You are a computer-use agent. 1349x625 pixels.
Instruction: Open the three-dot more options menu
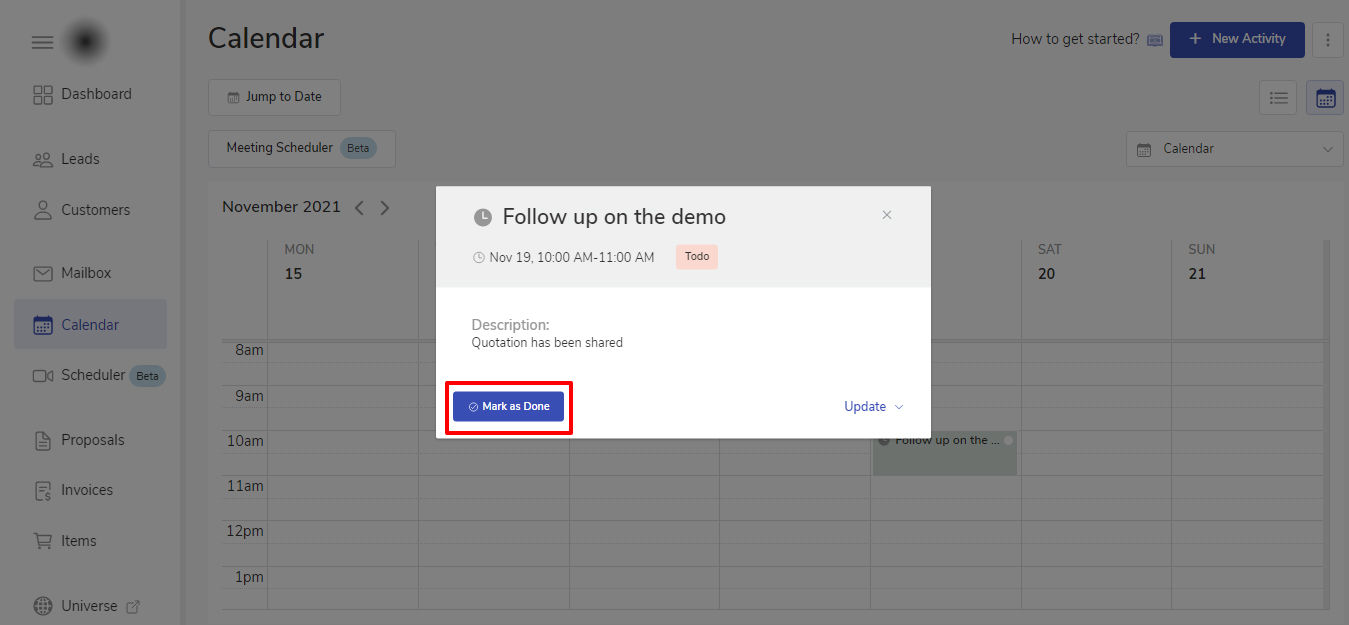pos(1327,40)
